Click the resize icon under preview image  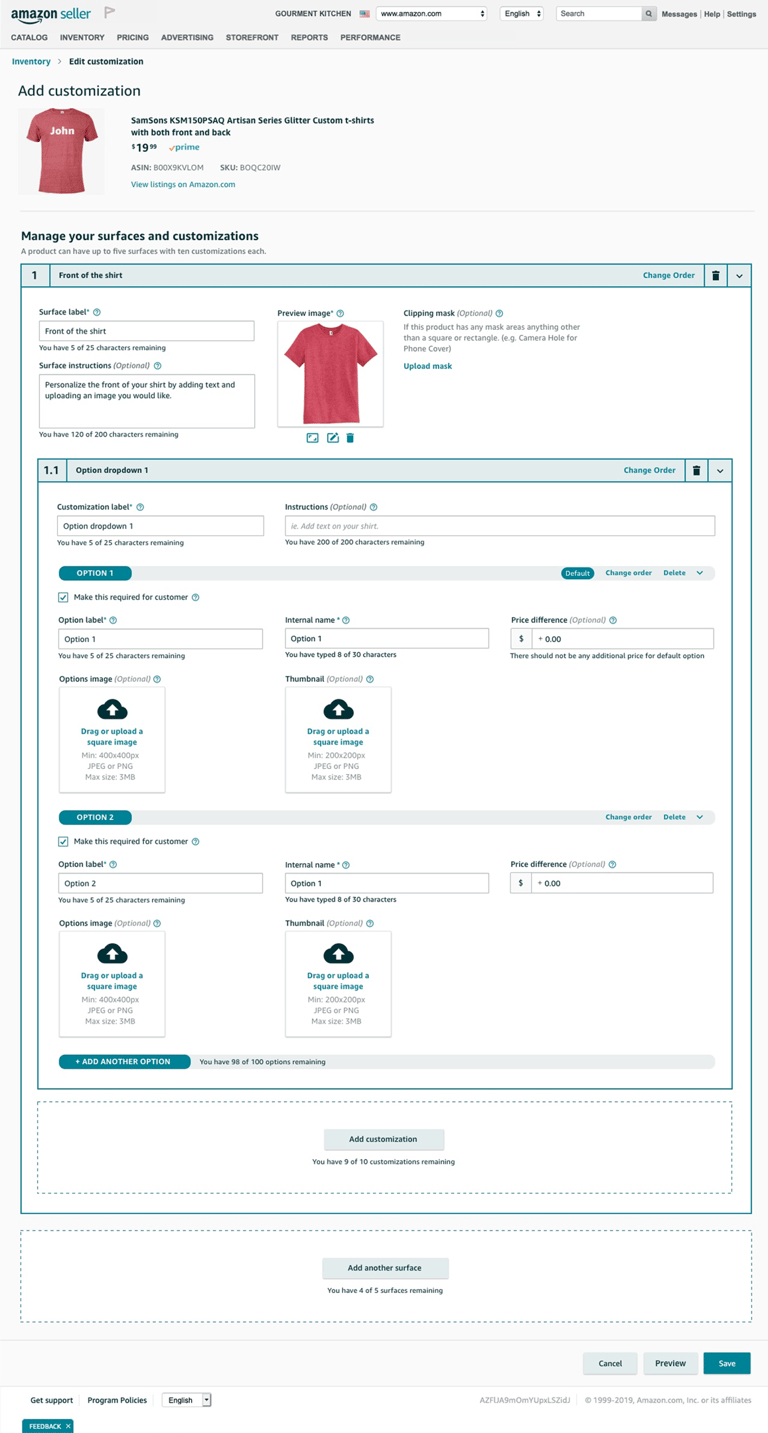point(312,438)
